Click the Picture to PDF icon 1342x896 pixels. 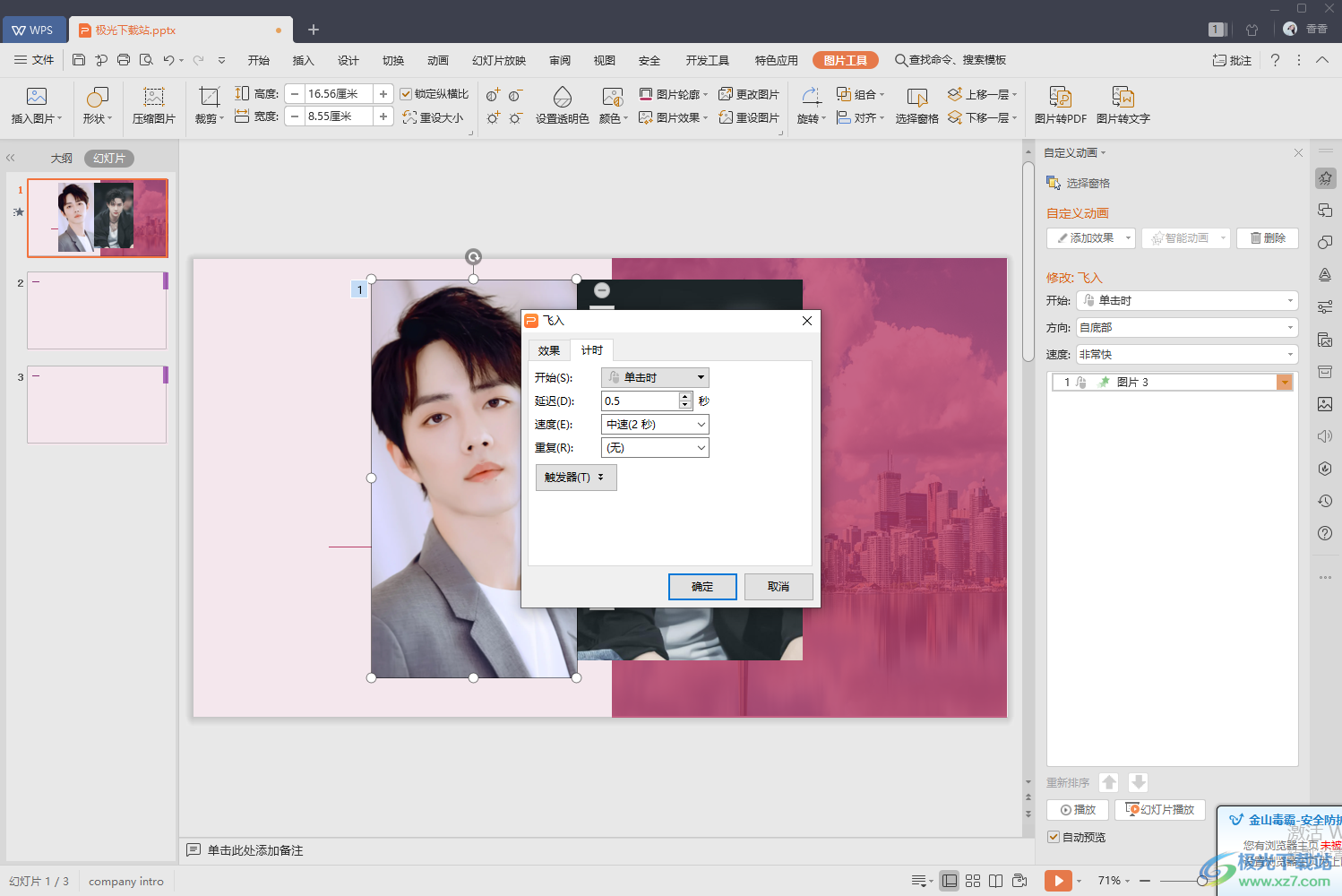click(1061, 97)
